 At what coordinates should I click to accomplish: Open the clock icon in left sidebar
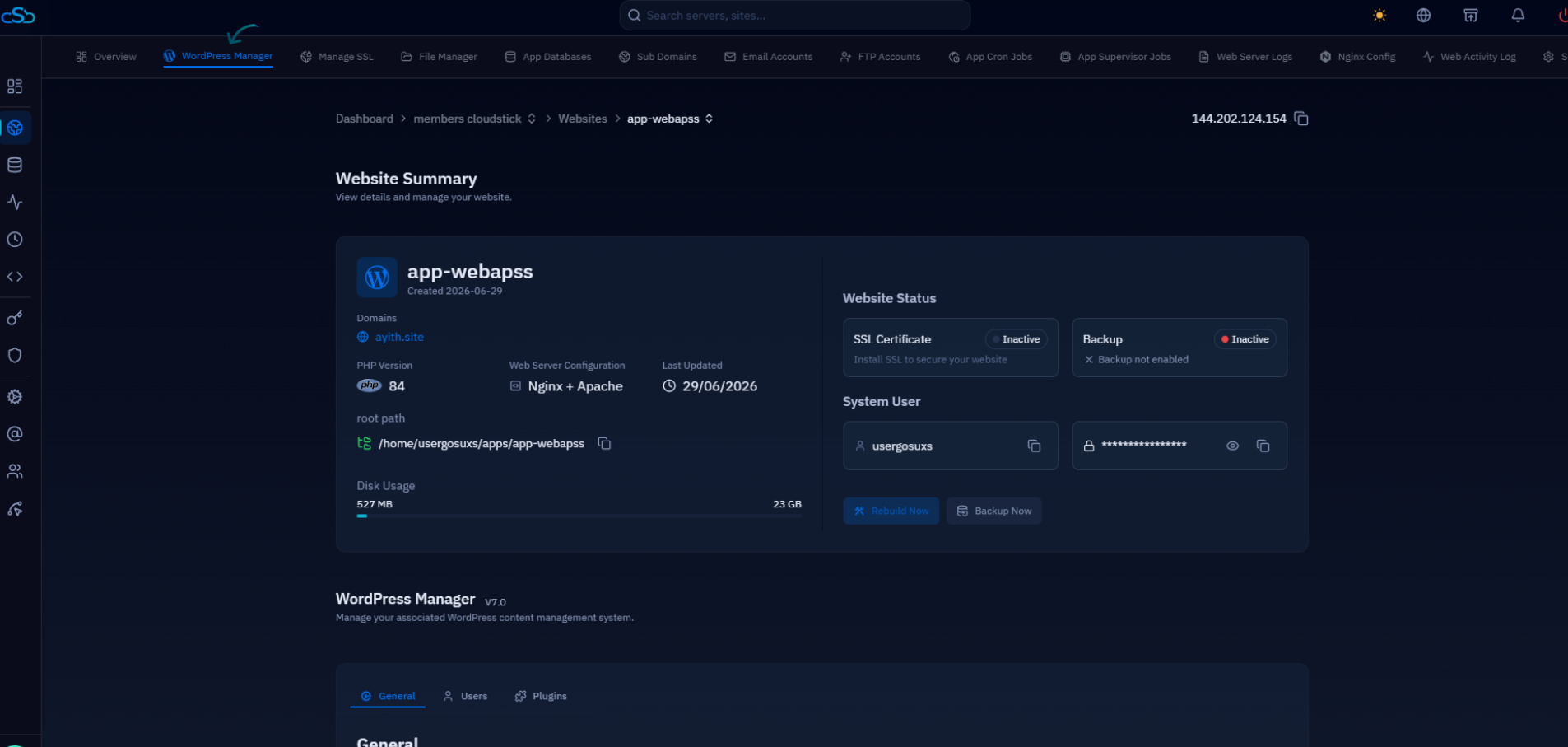15,240
